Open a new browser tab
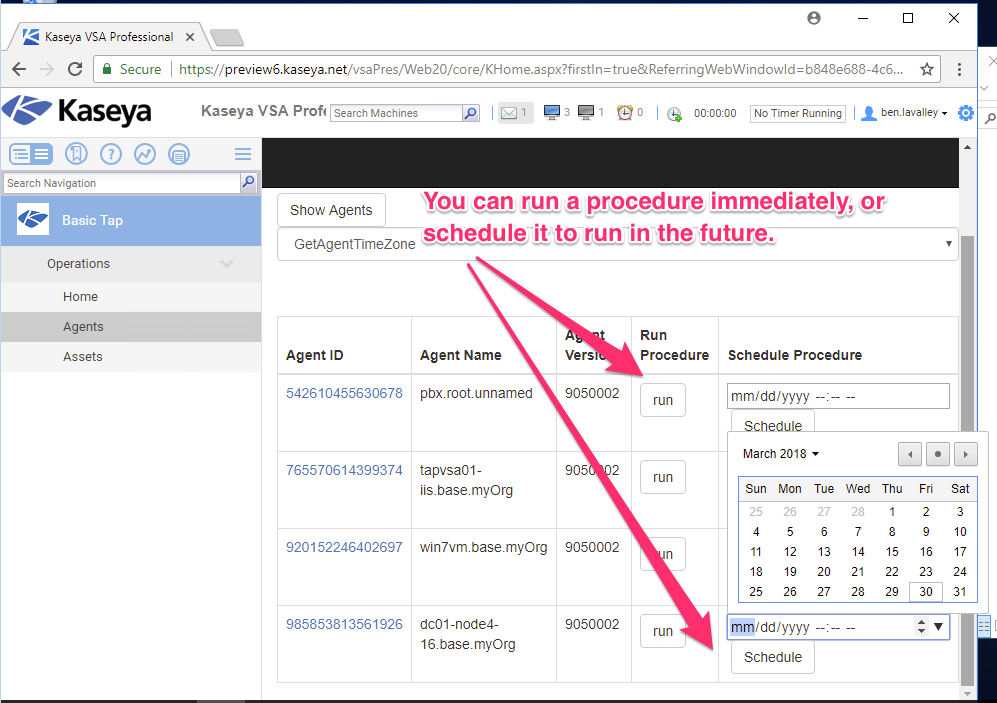 pos(227,38)
